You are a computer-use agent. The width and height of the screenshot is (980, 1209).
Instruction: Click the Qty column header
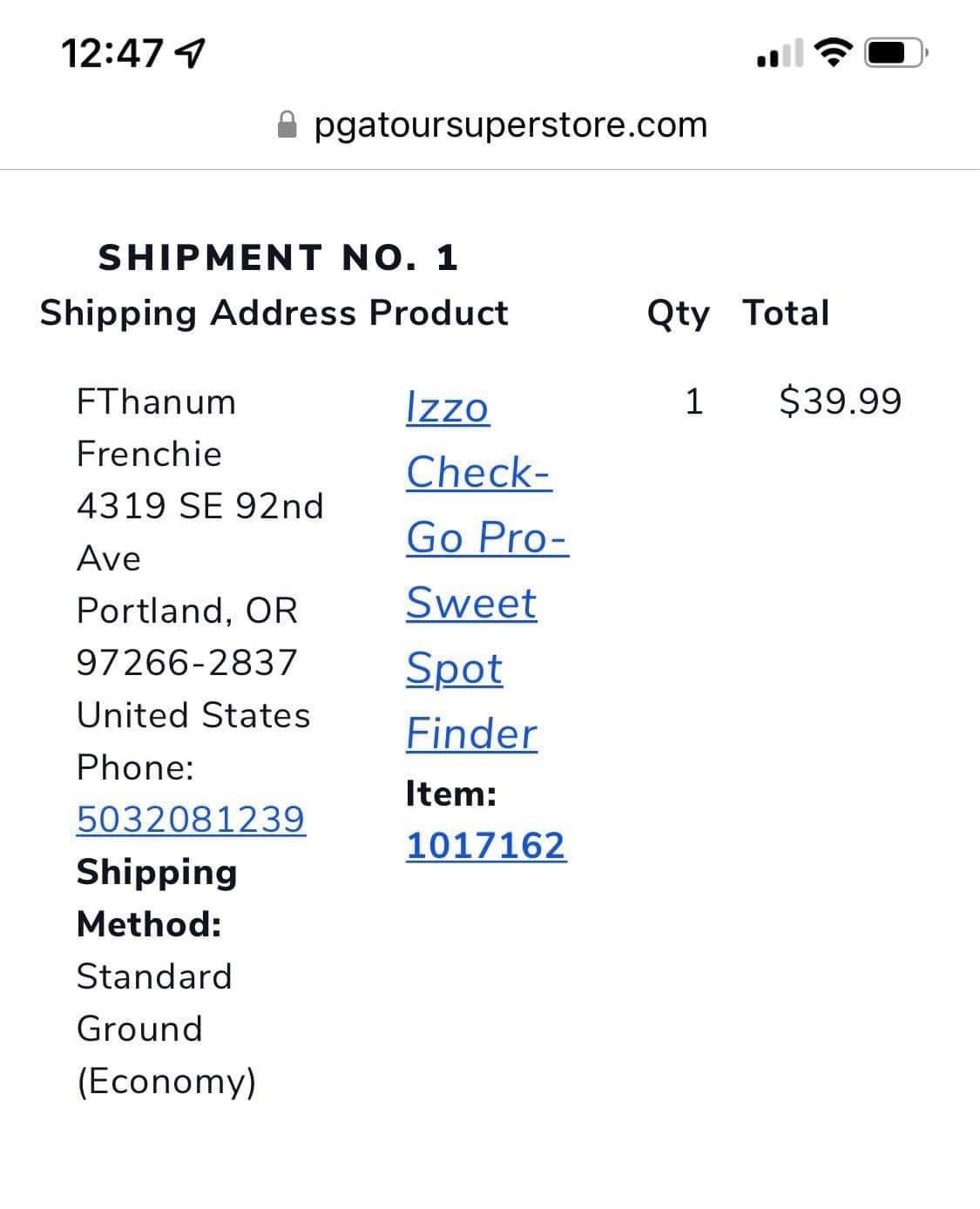pyautogui.click(x=678, y=314)
